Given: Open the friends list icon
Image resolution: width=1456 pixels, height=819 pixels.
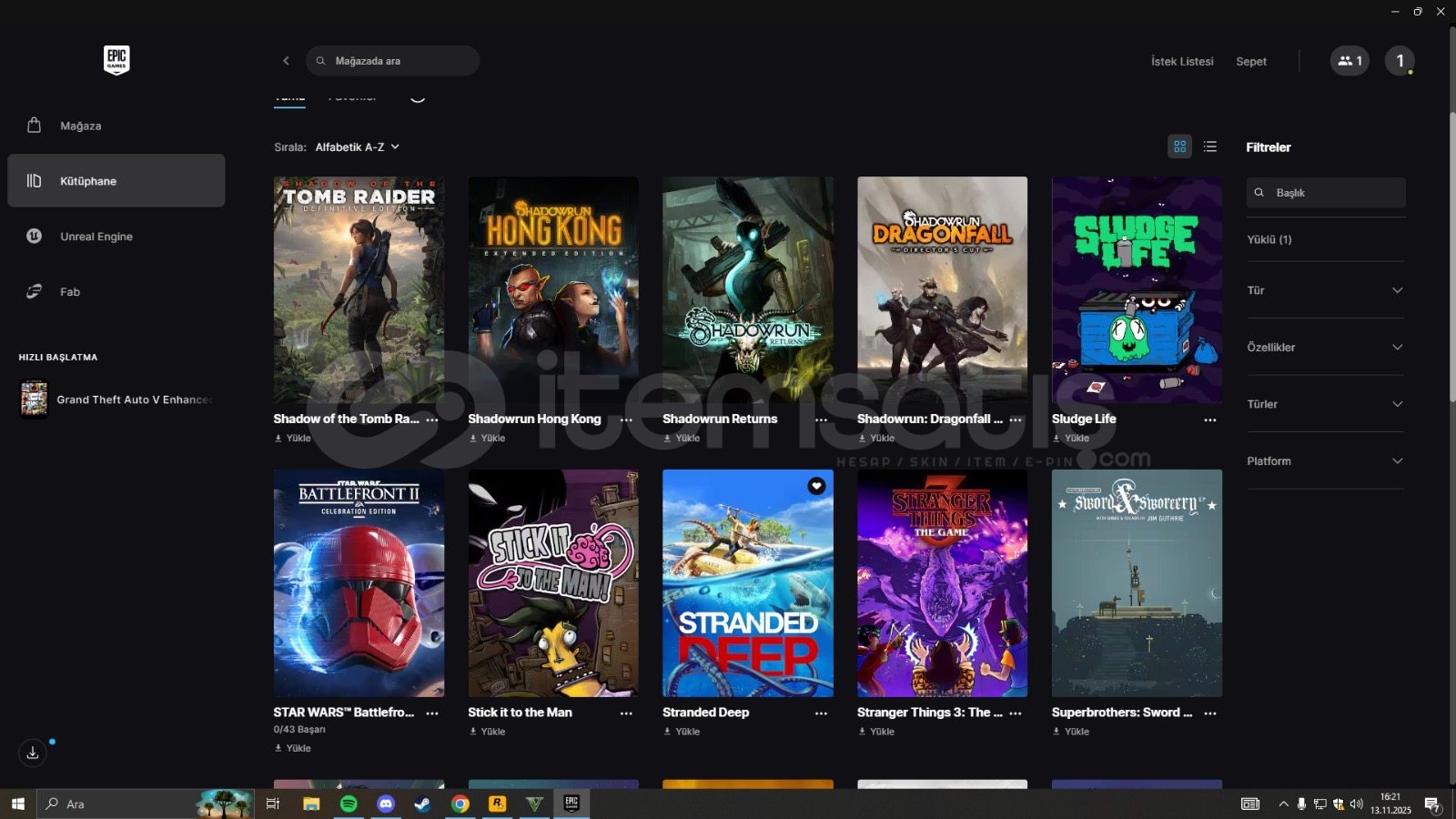Looking at the screenshot, I should tap(1349, 61).
